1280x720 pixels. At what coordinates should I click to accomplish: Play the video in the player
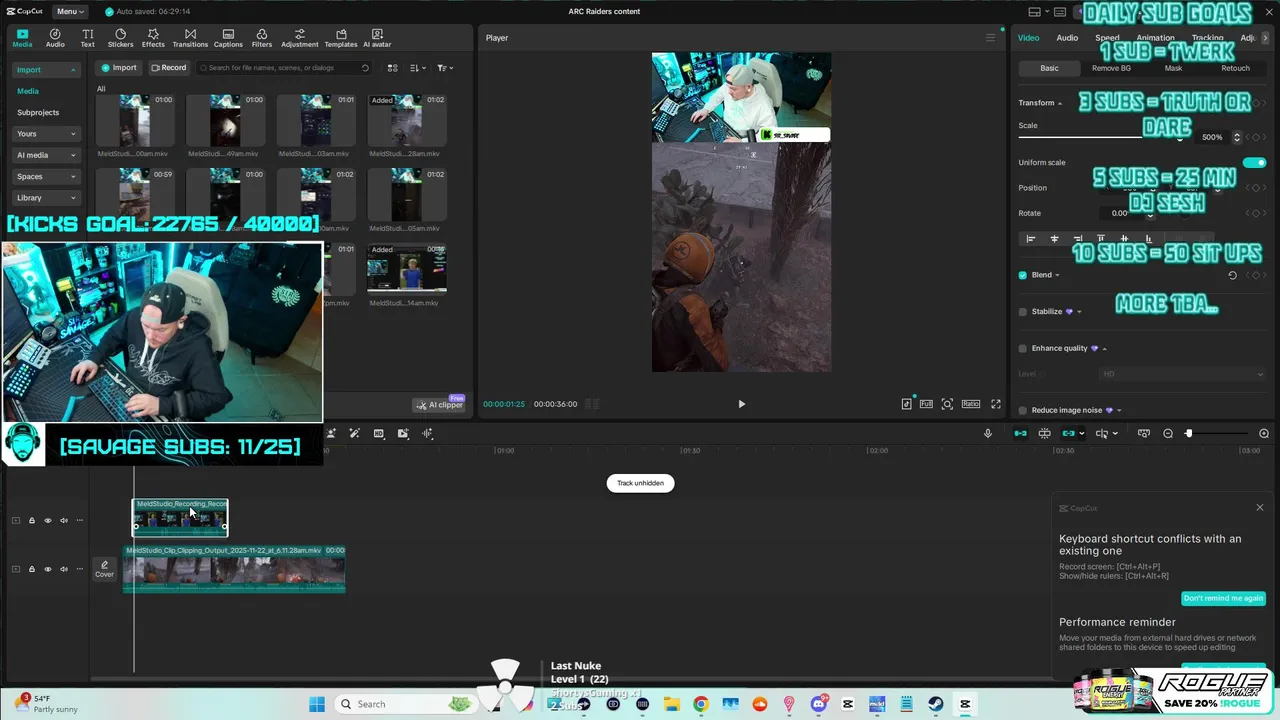point(741,404)
